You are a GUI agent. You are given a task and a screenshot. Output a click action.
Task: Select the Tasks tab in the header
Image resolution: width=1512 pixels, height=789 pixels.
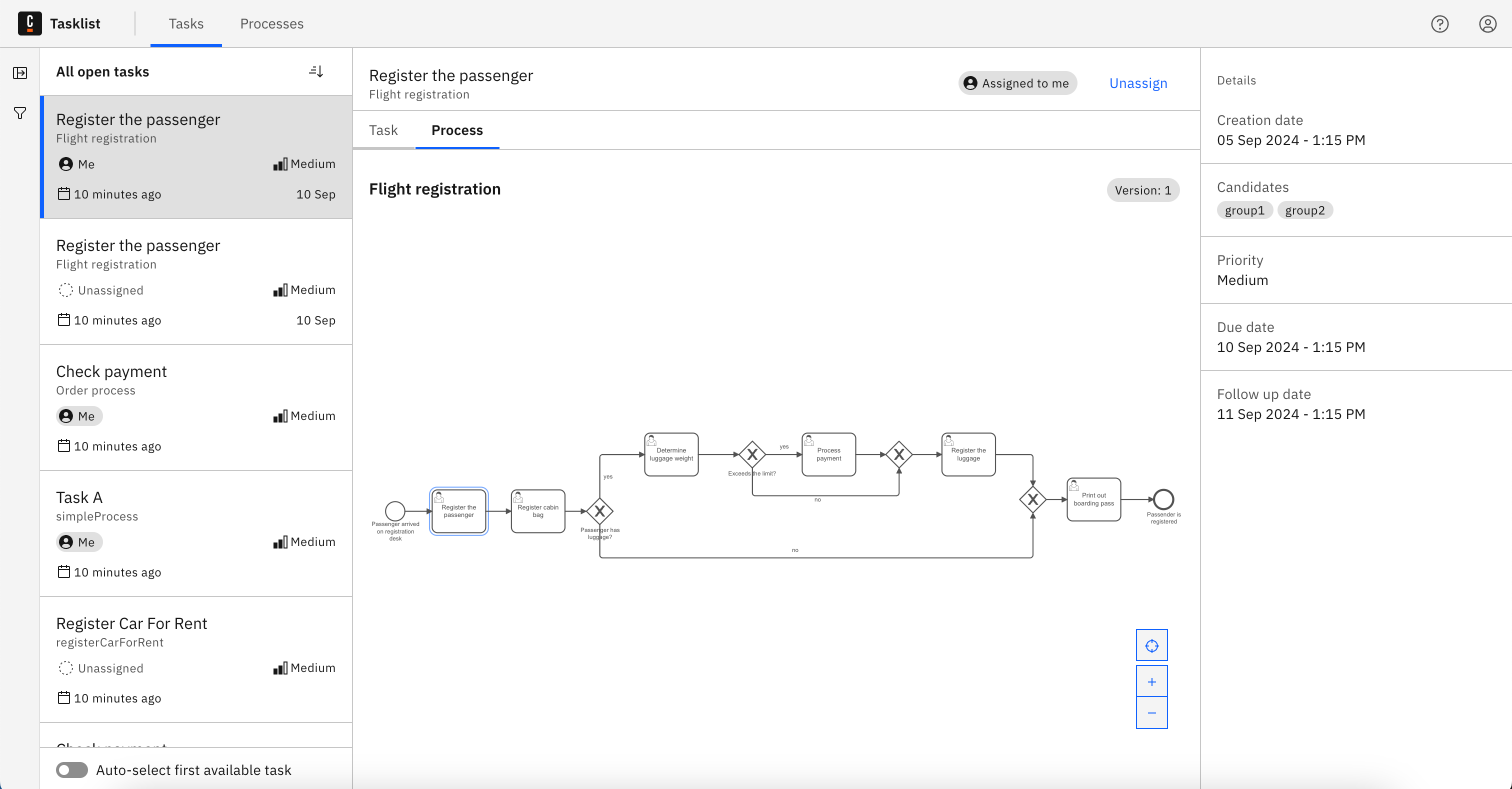(x=186, y=23)
